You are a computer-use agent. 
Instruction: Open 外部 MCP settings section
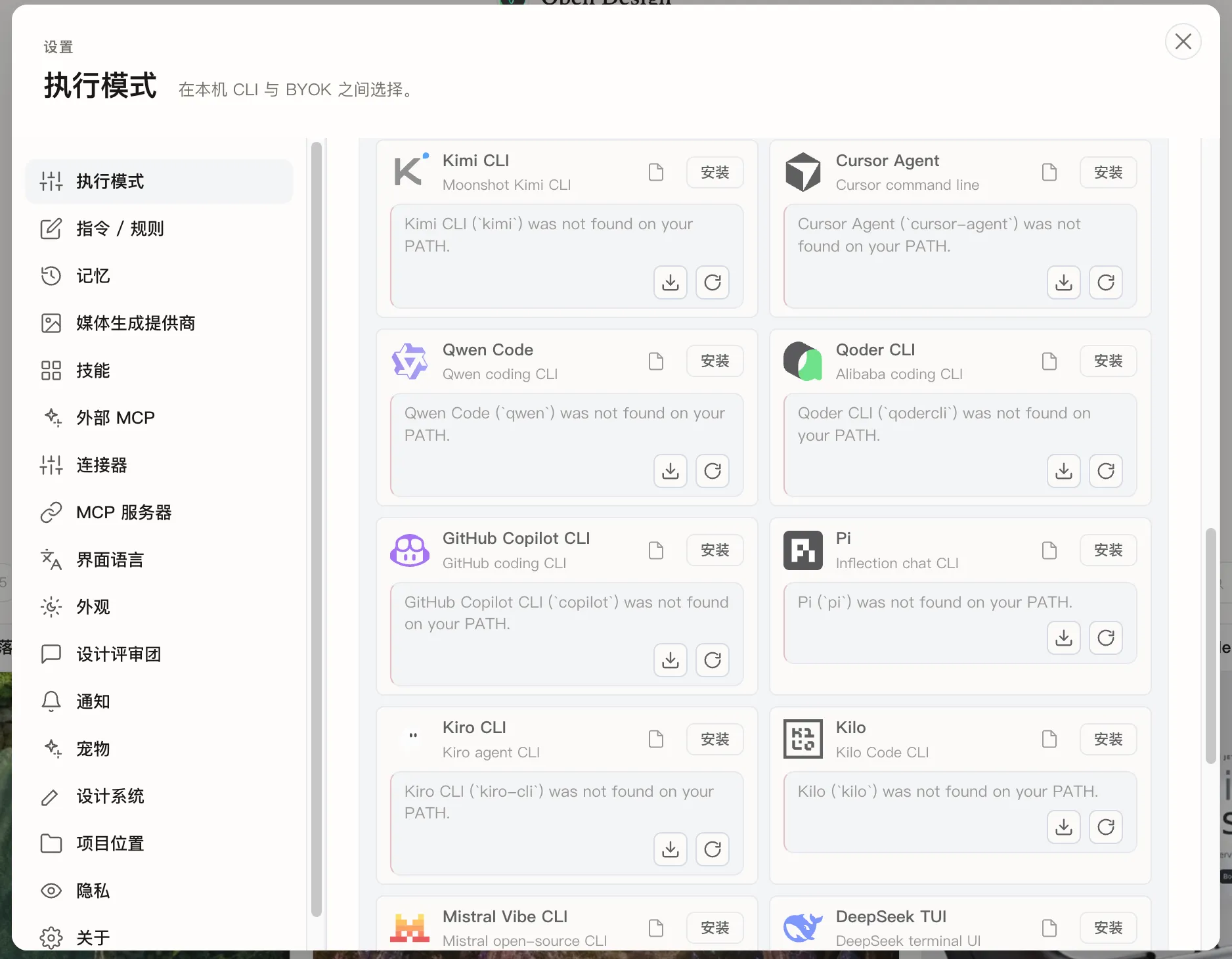(x=159, y=418)
